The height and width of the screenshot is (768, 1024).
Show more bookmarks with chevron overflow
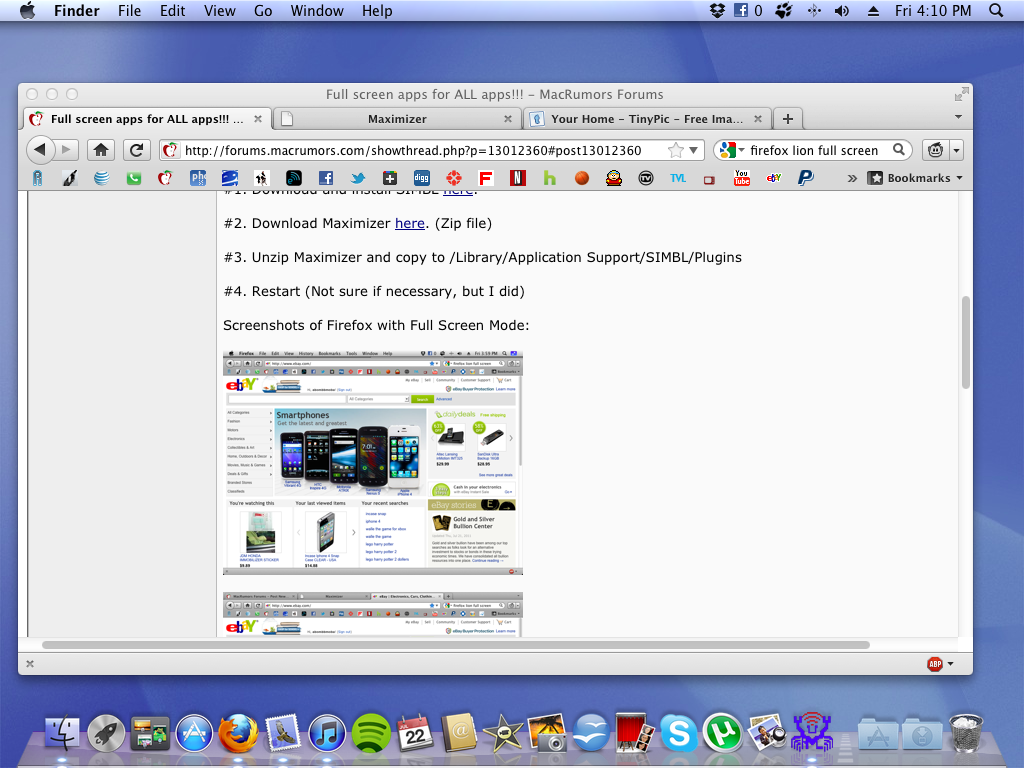pyautogui.click(x=852, y=178)
